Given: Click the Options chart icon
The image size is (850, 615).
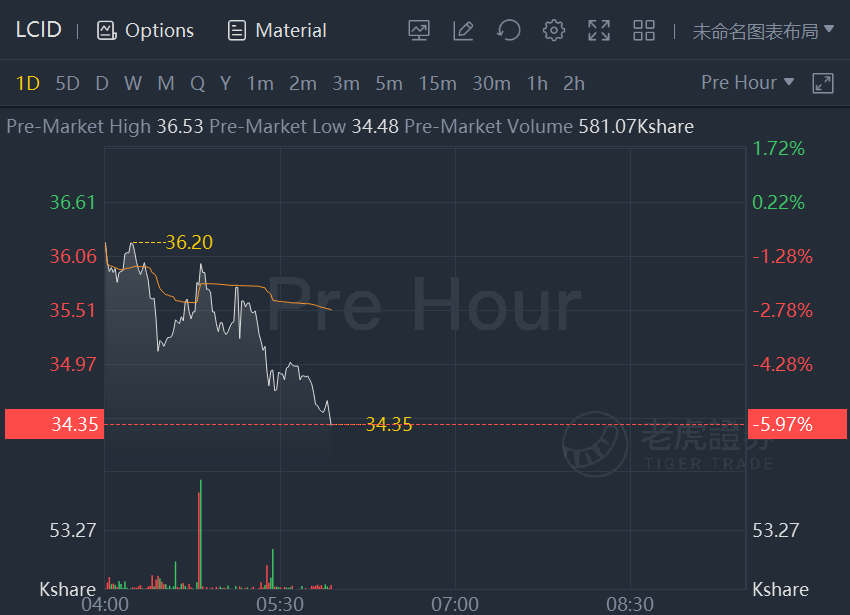Looking at the screenshot, I should [106, 30].
